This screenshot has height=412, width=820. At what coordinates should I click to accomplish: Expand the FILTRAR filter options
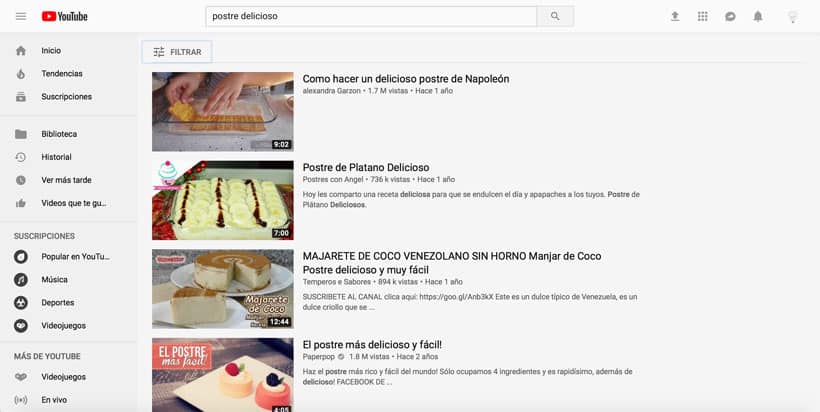[x=177, y=52]
